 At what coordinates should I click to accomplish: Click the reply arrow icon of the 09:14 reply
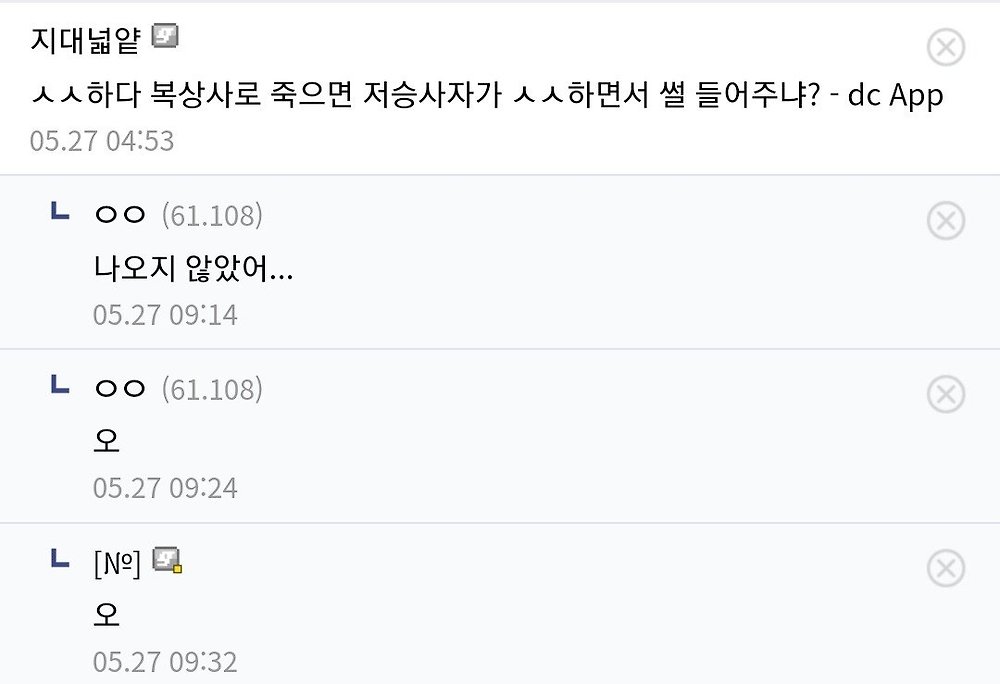[x=60, y=211]
